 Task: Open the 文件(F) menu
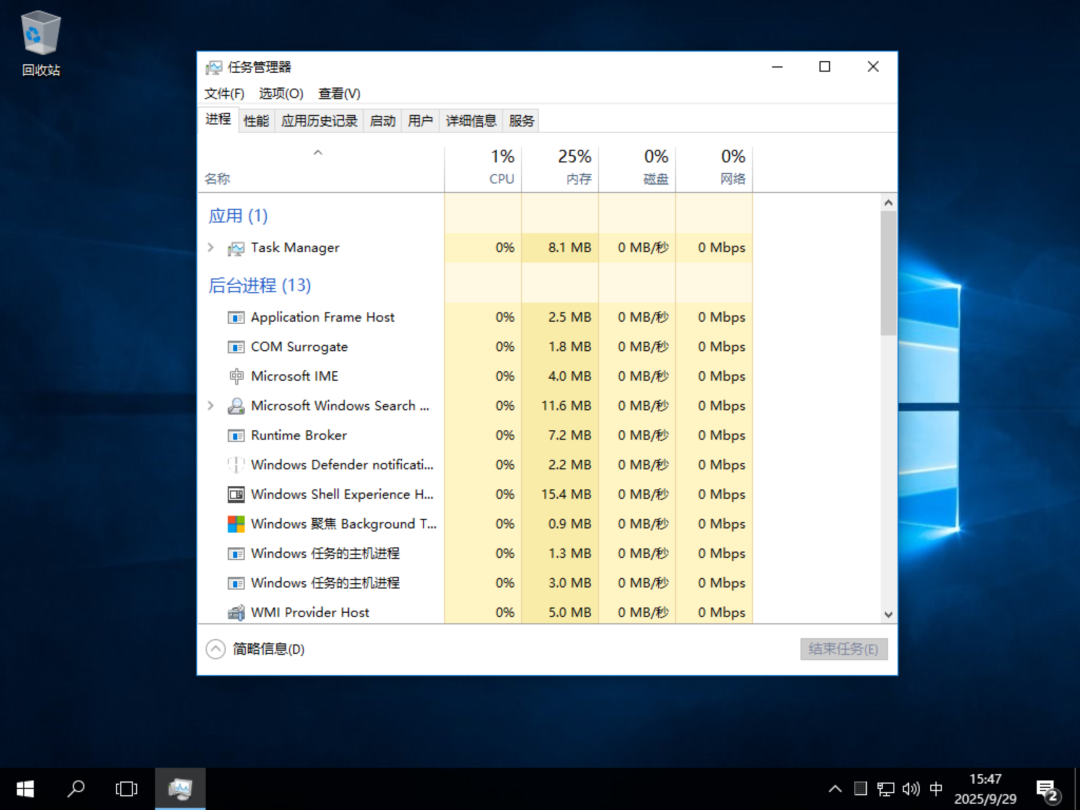tap(224, 94)
